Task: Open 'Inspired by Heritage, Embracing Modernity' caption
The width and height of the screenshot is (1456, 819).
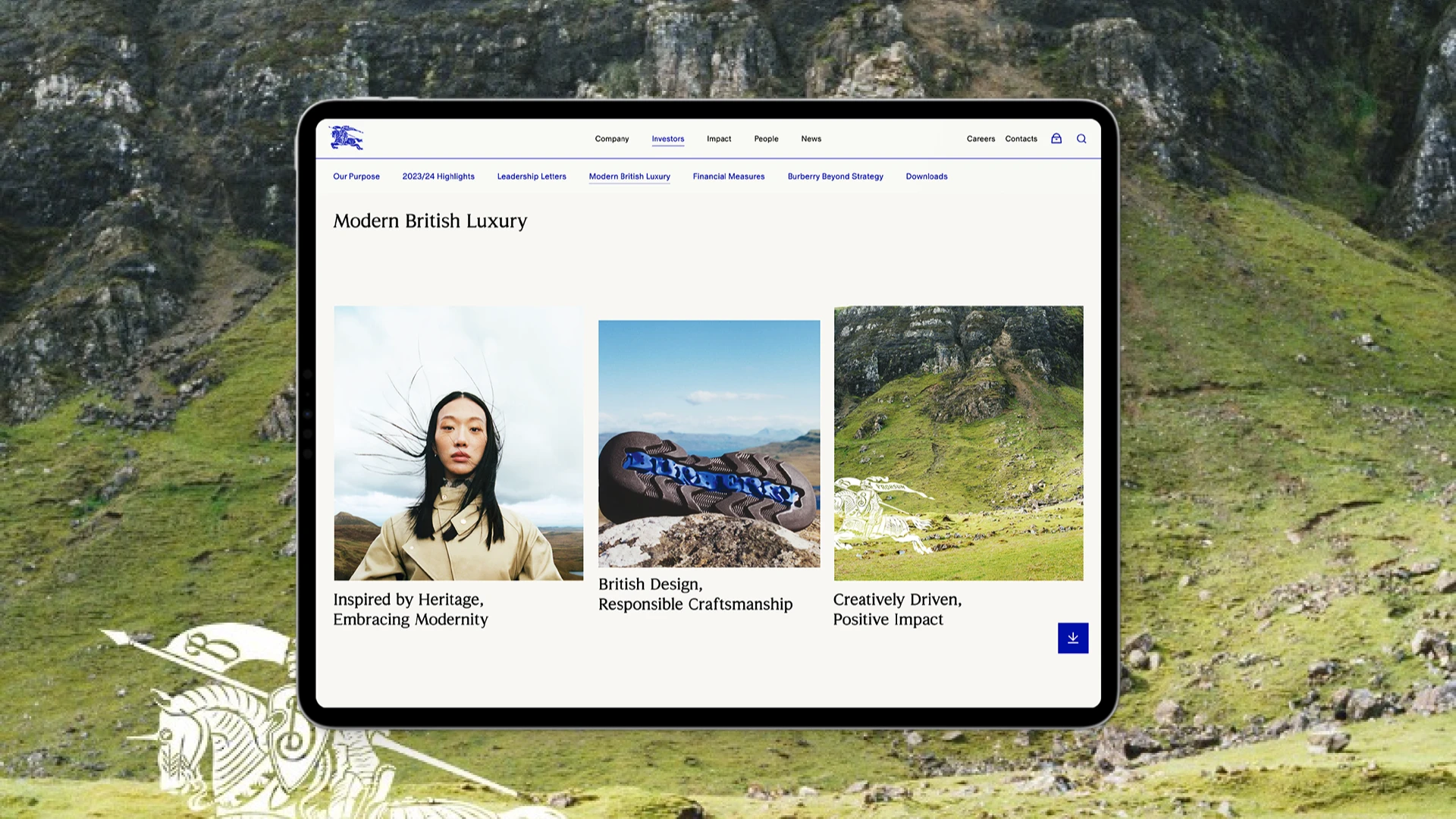Action: [x=410, y=610]
